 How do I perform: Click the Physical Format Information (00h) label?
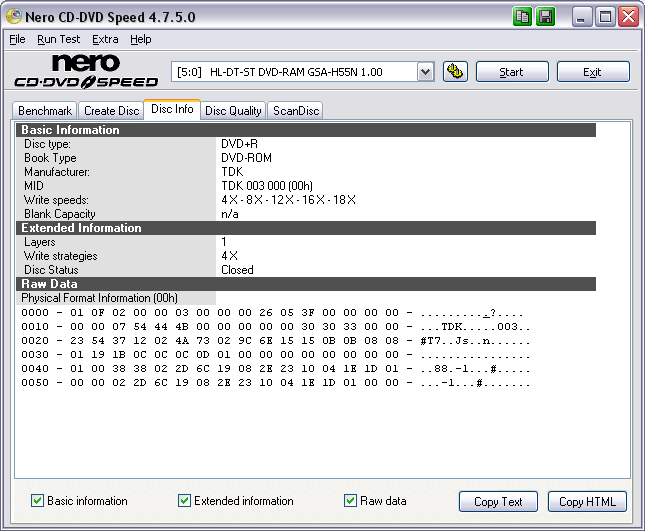[100, 298]
